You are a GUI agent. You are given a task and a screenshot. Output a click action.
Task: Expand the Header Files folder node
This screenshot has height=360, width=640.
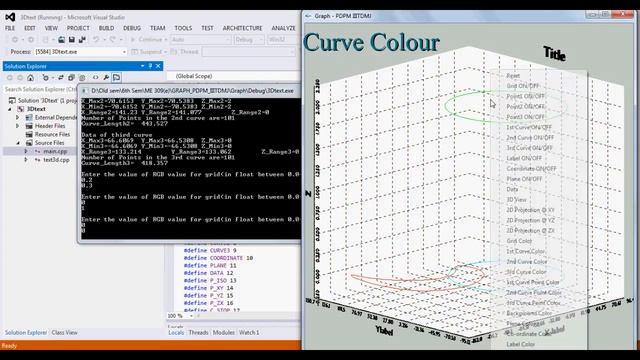click(x=18, y=126)
